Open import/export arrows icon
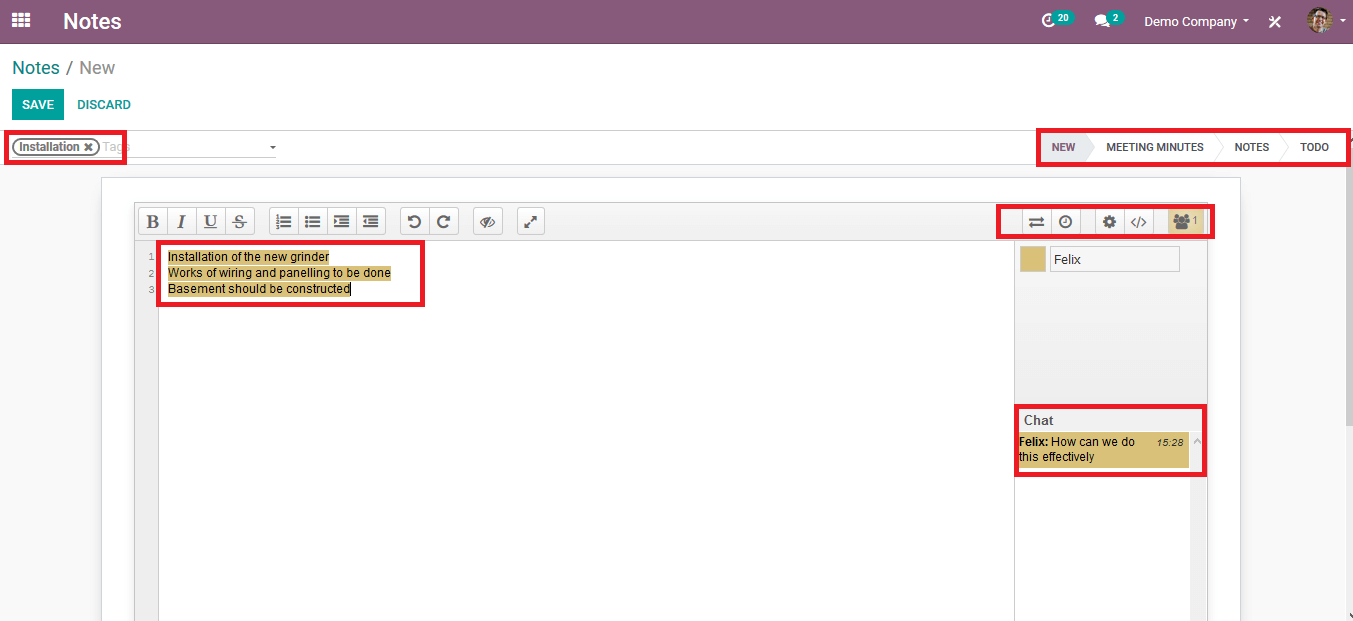 click(x=1036, y=222)
